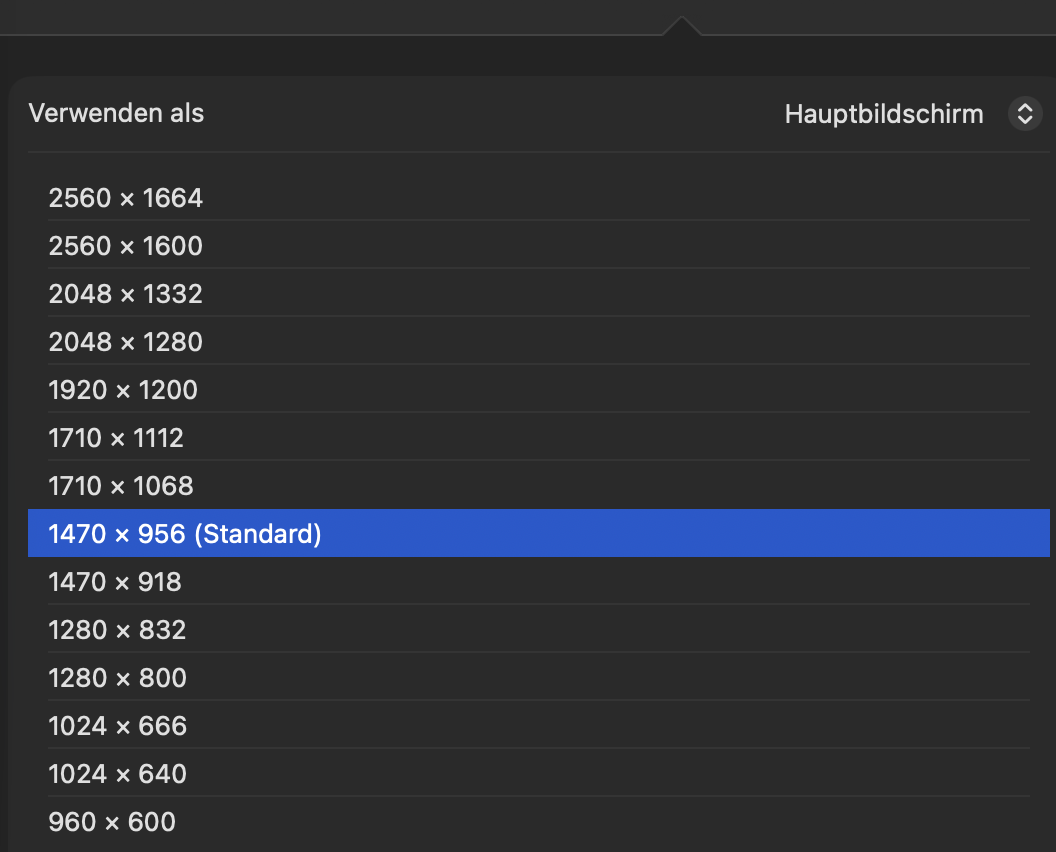1056x852 pixels.
Task: Choose the 2048 × 1332 resolution
Action: click(x=126, y=294)
